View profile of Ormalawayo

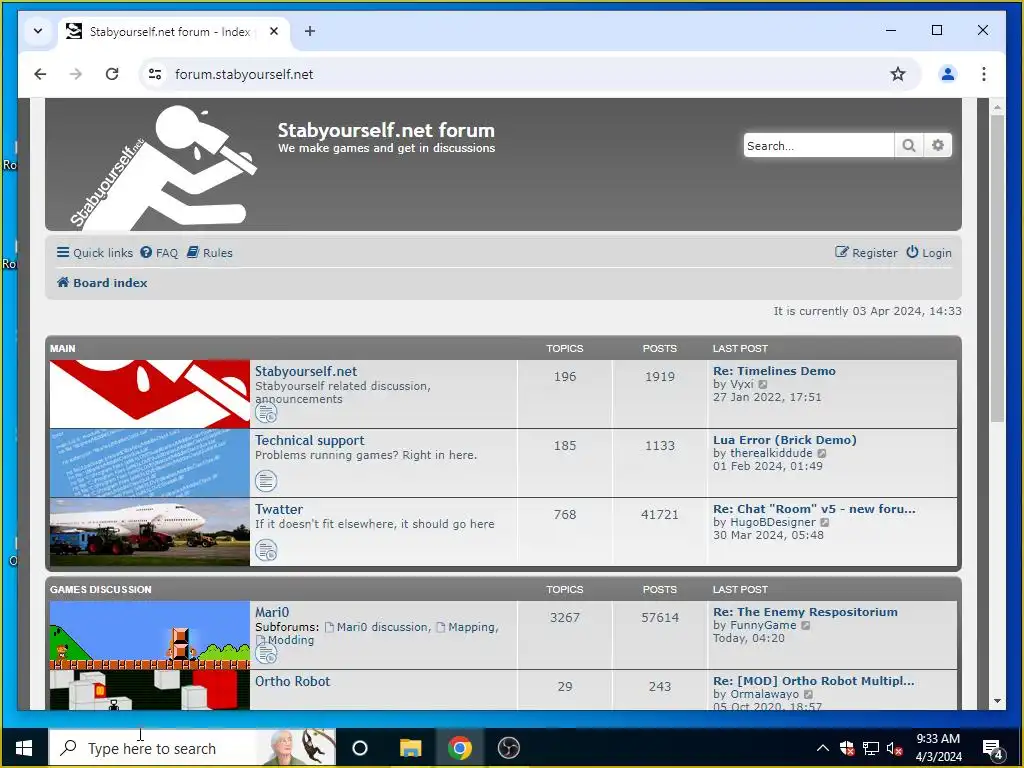point(765,694)
